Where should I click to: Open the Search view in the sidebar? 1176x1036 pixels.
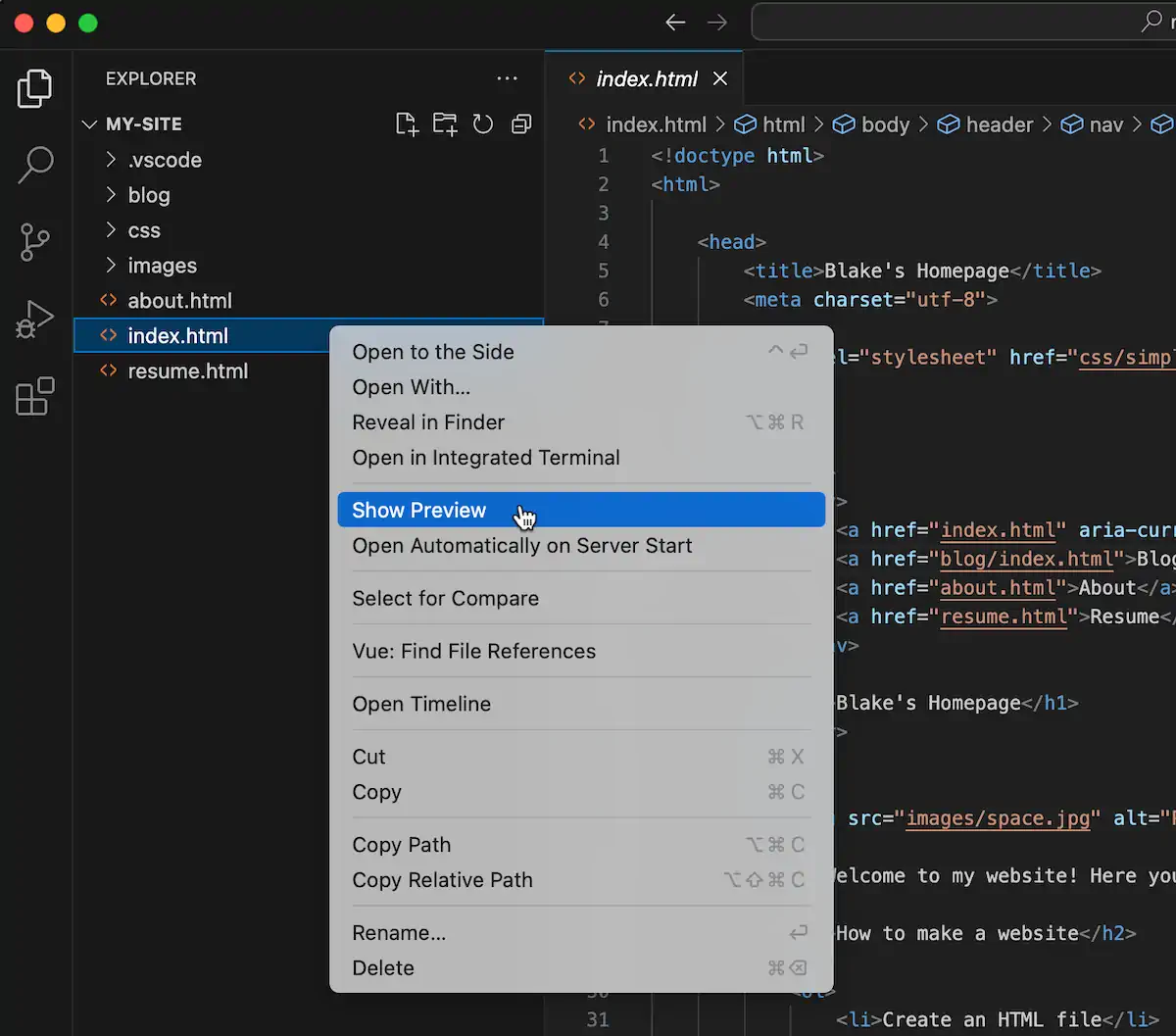coord(35,165)
